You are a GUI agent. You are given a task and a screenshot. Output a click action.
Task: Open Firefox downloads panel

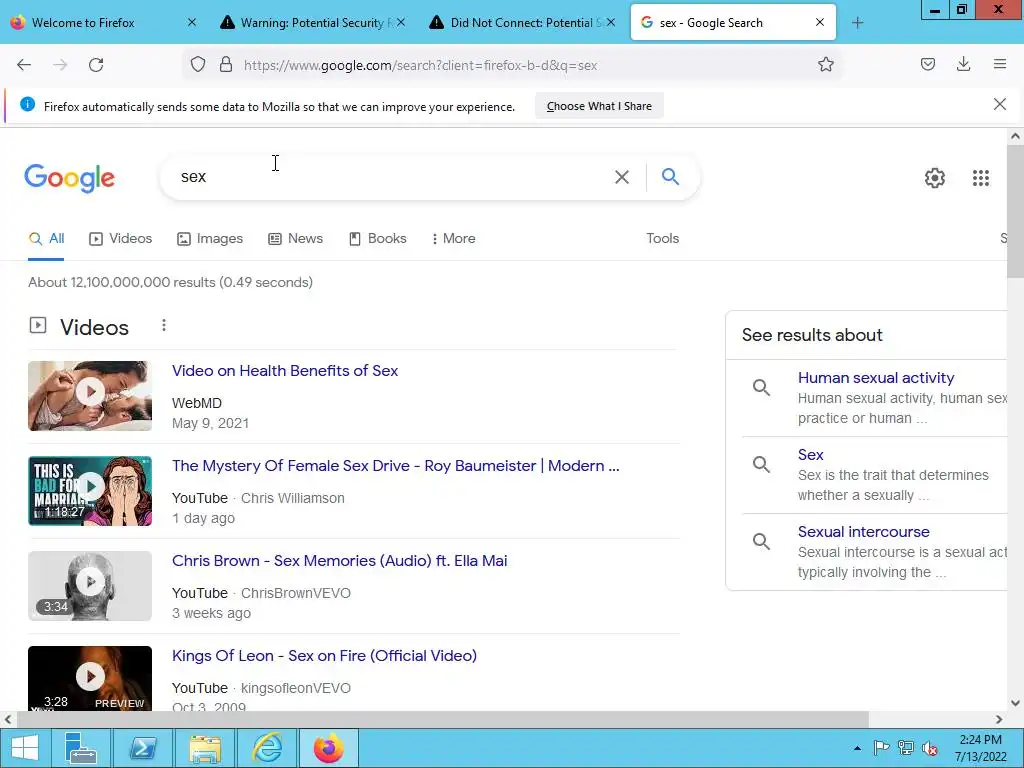click(x=963, y=64)
